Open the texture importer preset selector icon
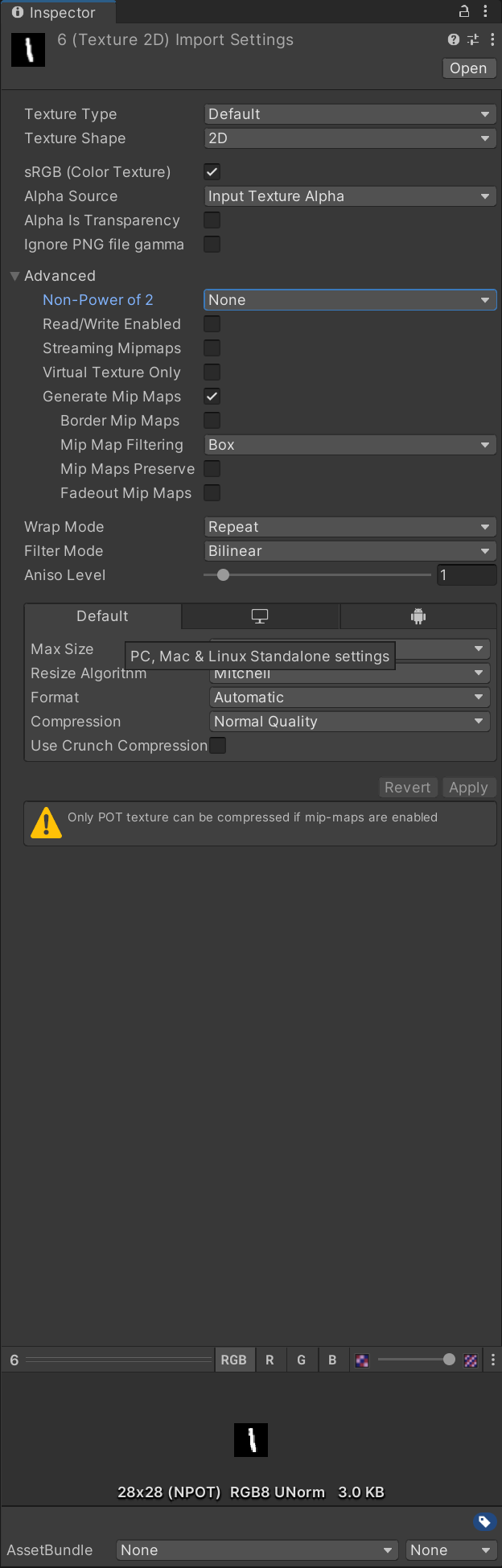Screen dimensions: 502x1568 472,39
